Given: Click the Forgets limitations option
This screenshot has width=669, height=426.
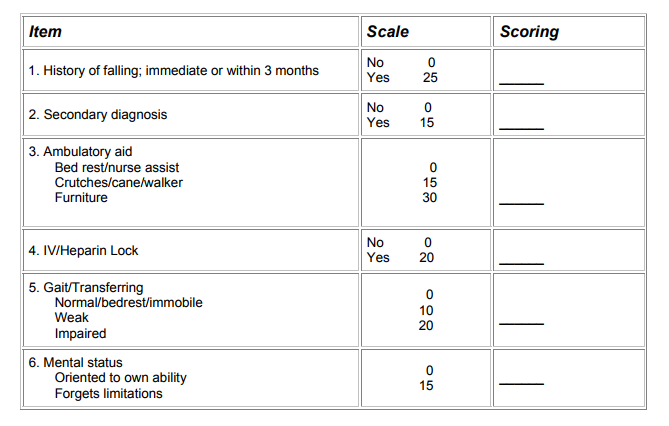Looking at the screenshot, I should click(x=109, y=393).
